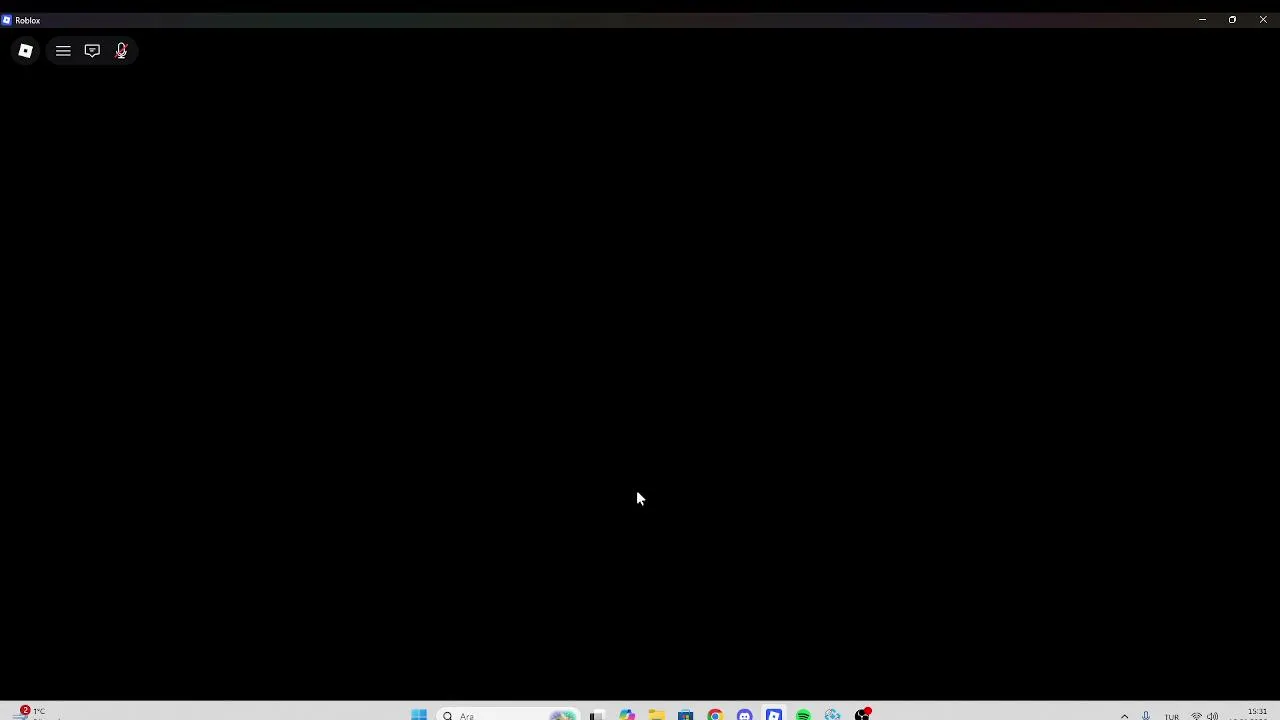
Task: Unmute the Roblox voice chat microphone
Action: click(121, 51)
